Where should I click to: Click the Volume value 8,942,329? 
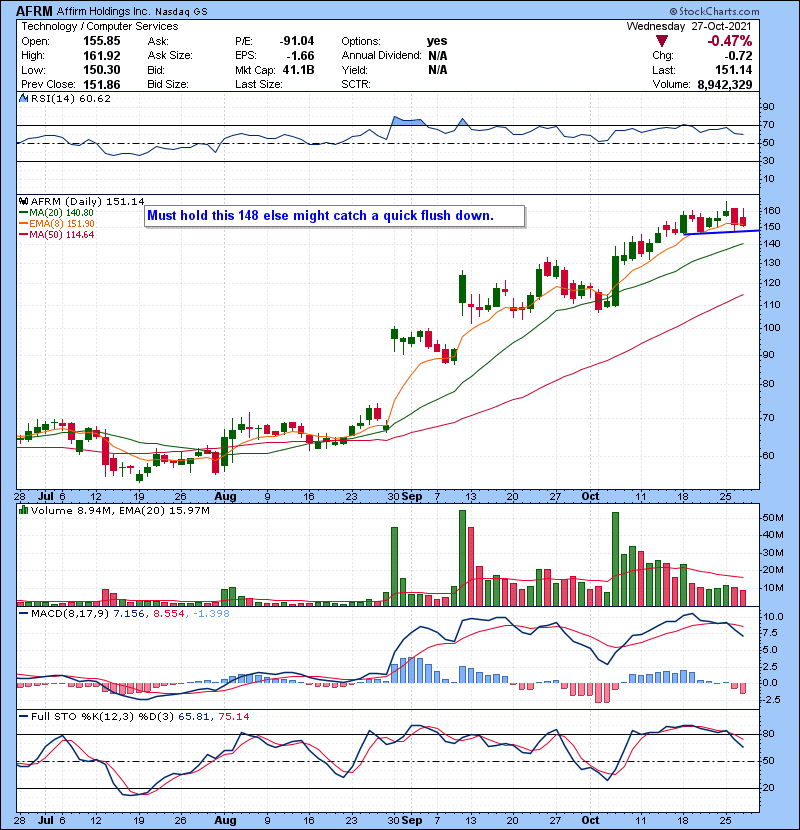(725, 85)
